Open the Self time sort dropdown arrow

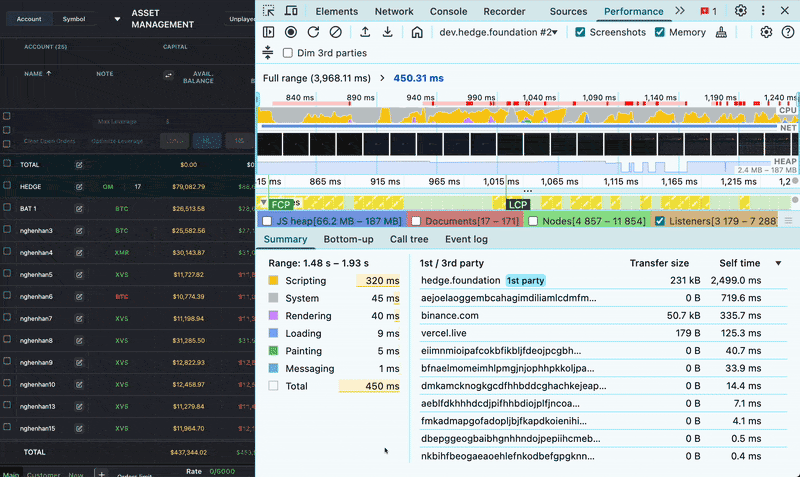click(778, 263)
